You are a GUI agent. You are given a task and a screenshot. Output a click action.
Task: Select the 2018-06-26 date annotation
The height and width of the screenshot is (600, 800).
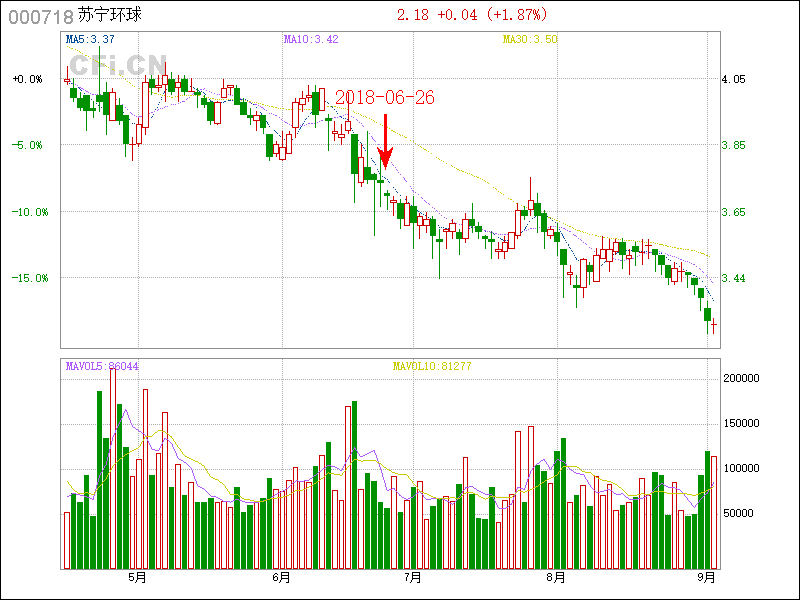[x=385, y=98]
